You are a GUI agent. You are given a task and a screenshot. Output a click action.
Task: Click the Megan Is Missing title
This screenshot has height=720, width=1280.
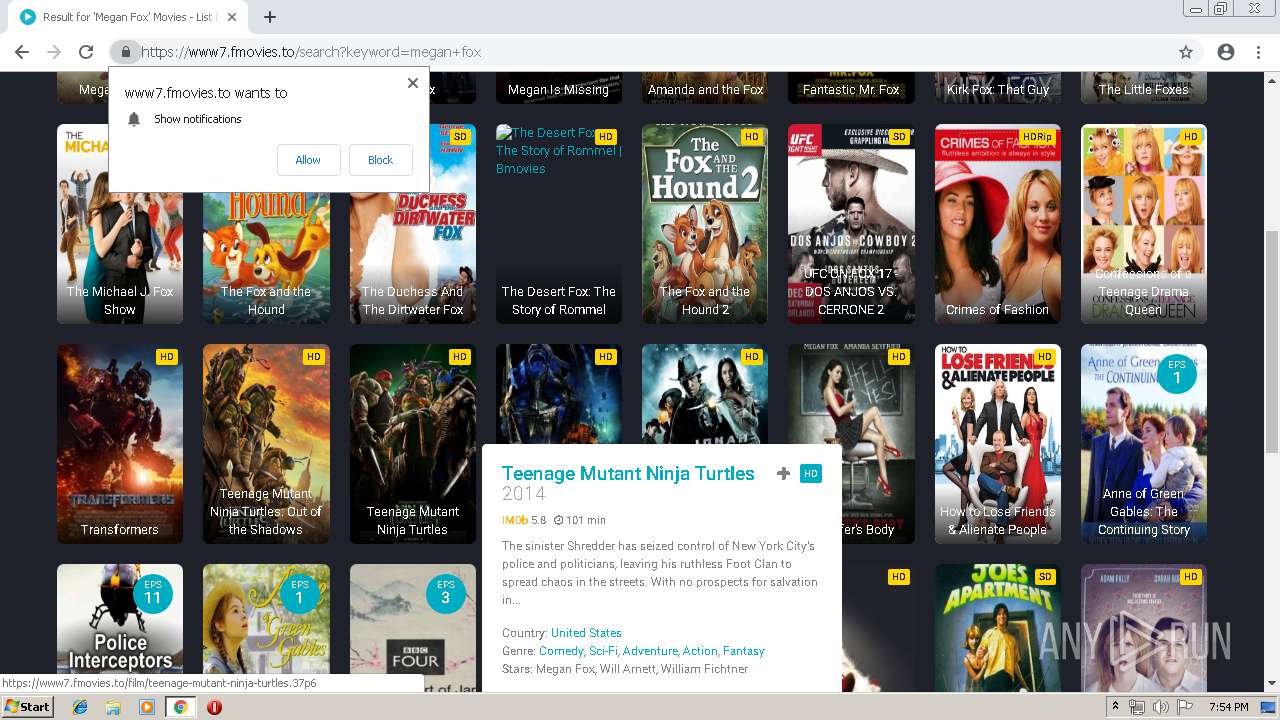pyautogui.click(x=558, y=89)
